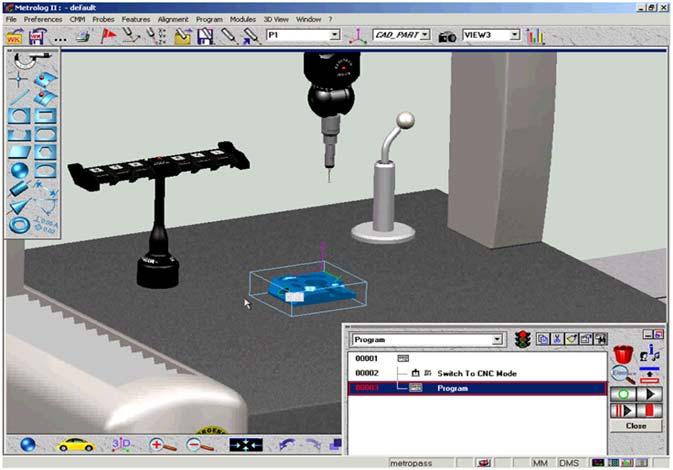The image size is (673, 470).
Task: Click the yellow car view icon
Action: point(76,445)
